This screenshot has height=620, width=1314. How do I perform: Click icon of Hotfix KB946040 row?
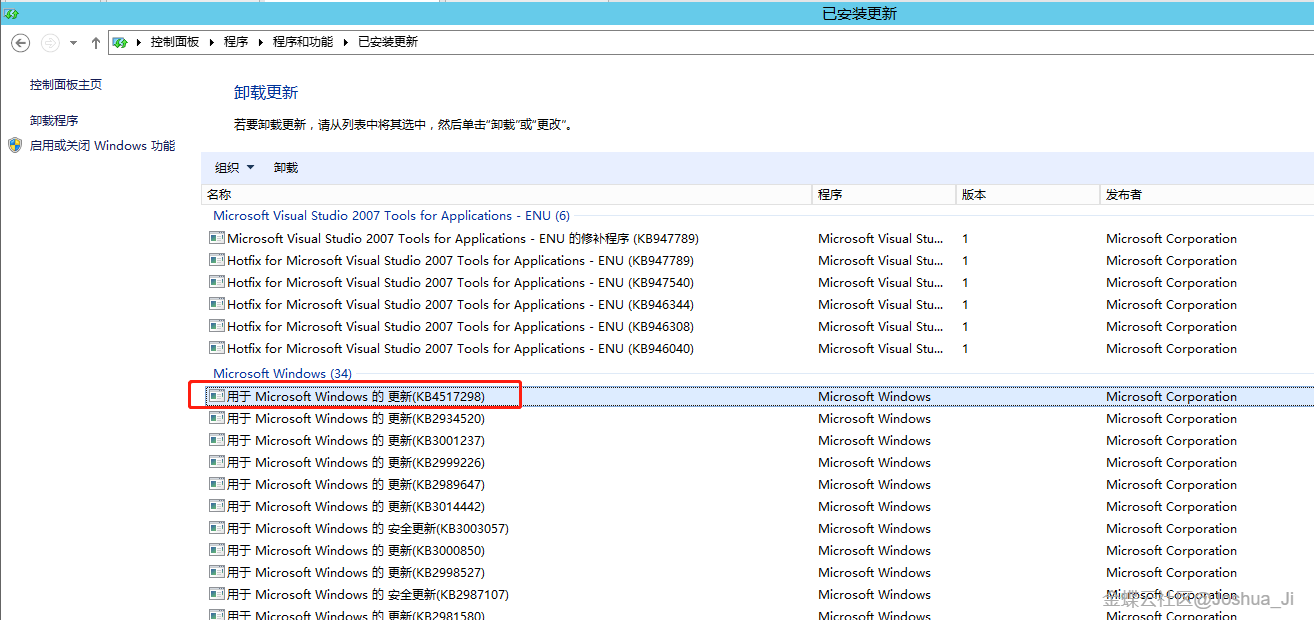(217, 349)
